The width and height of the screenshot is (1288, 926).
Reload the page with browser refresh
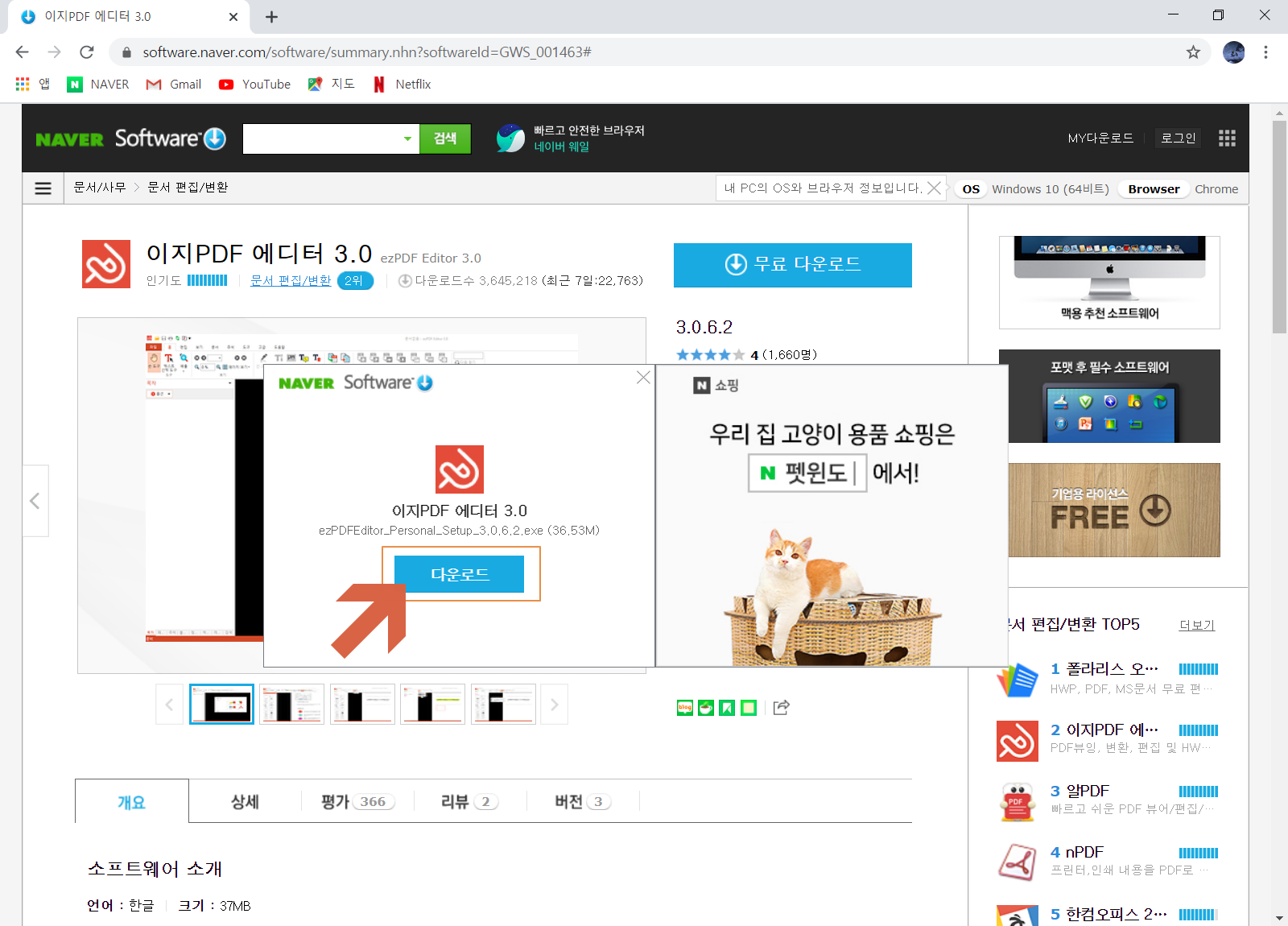click(x=87, y=52)
